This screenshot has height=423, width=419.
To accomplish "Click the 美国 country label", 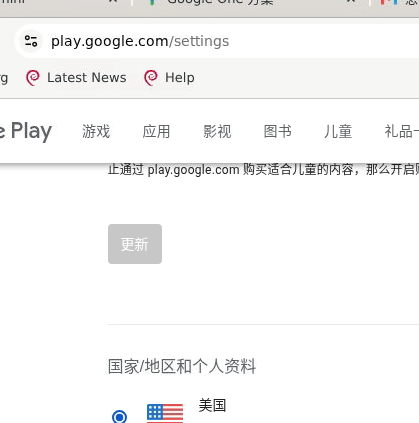I will 212,405.
